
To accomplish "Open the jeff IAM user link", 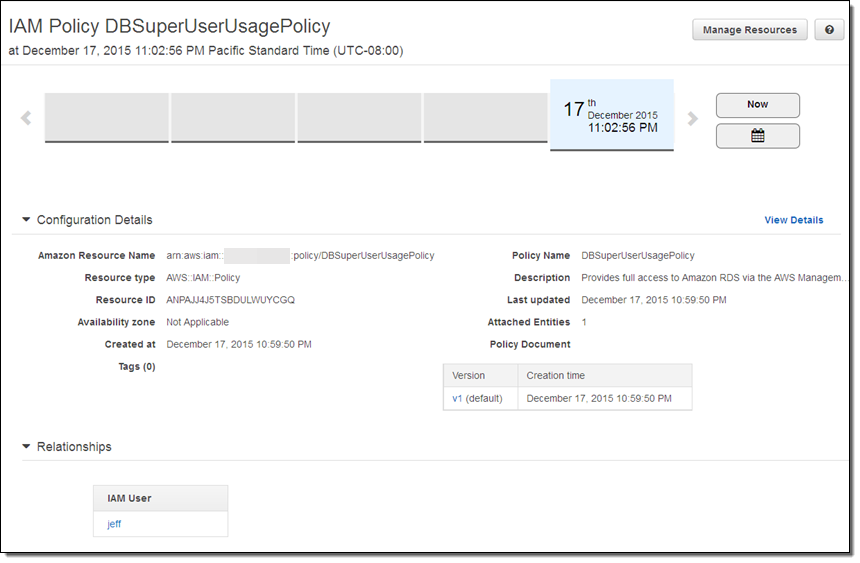I will pyautogui.click(x=114, y=524).
